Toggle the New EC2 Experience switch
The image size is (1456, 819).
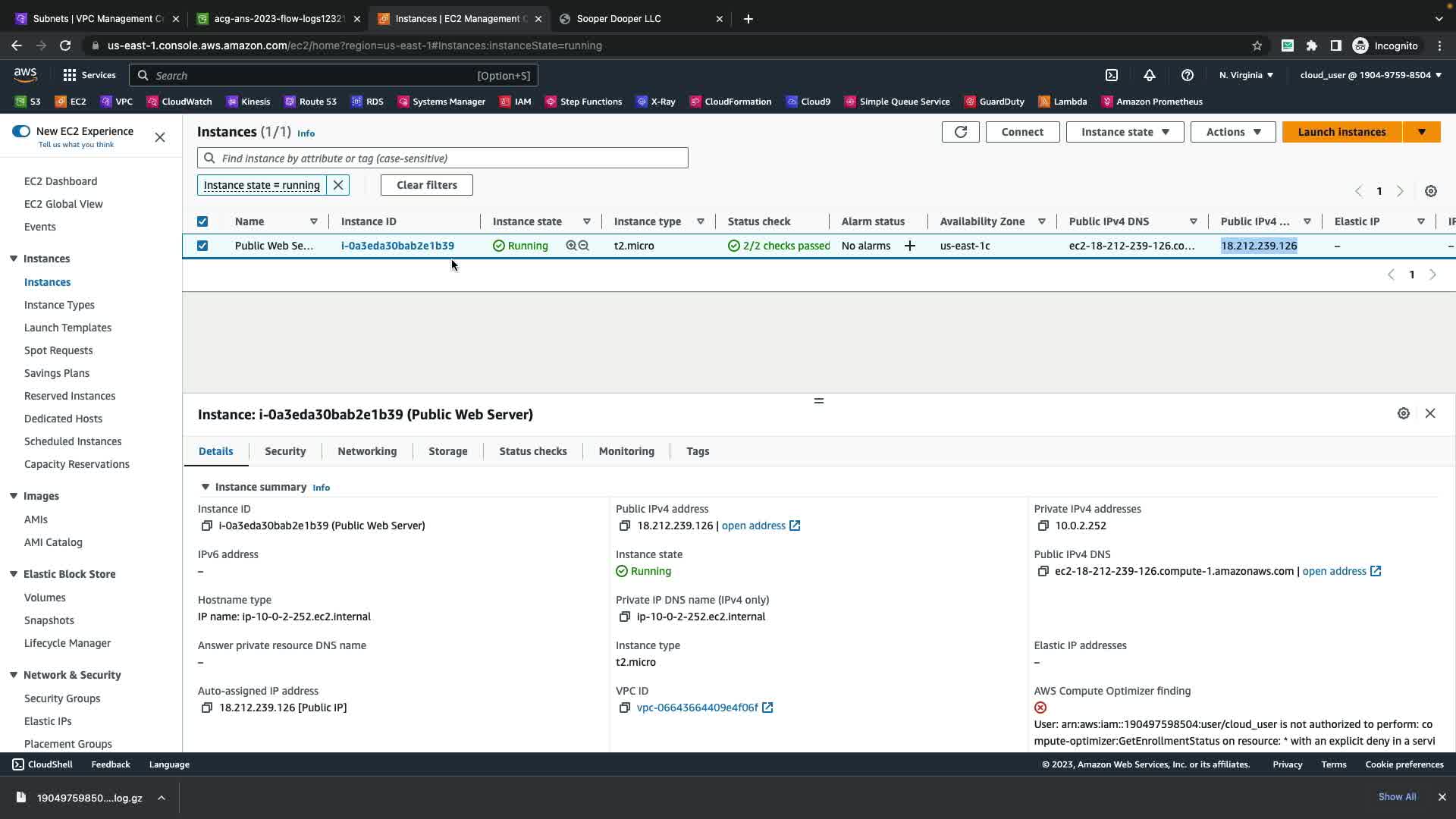21,131
